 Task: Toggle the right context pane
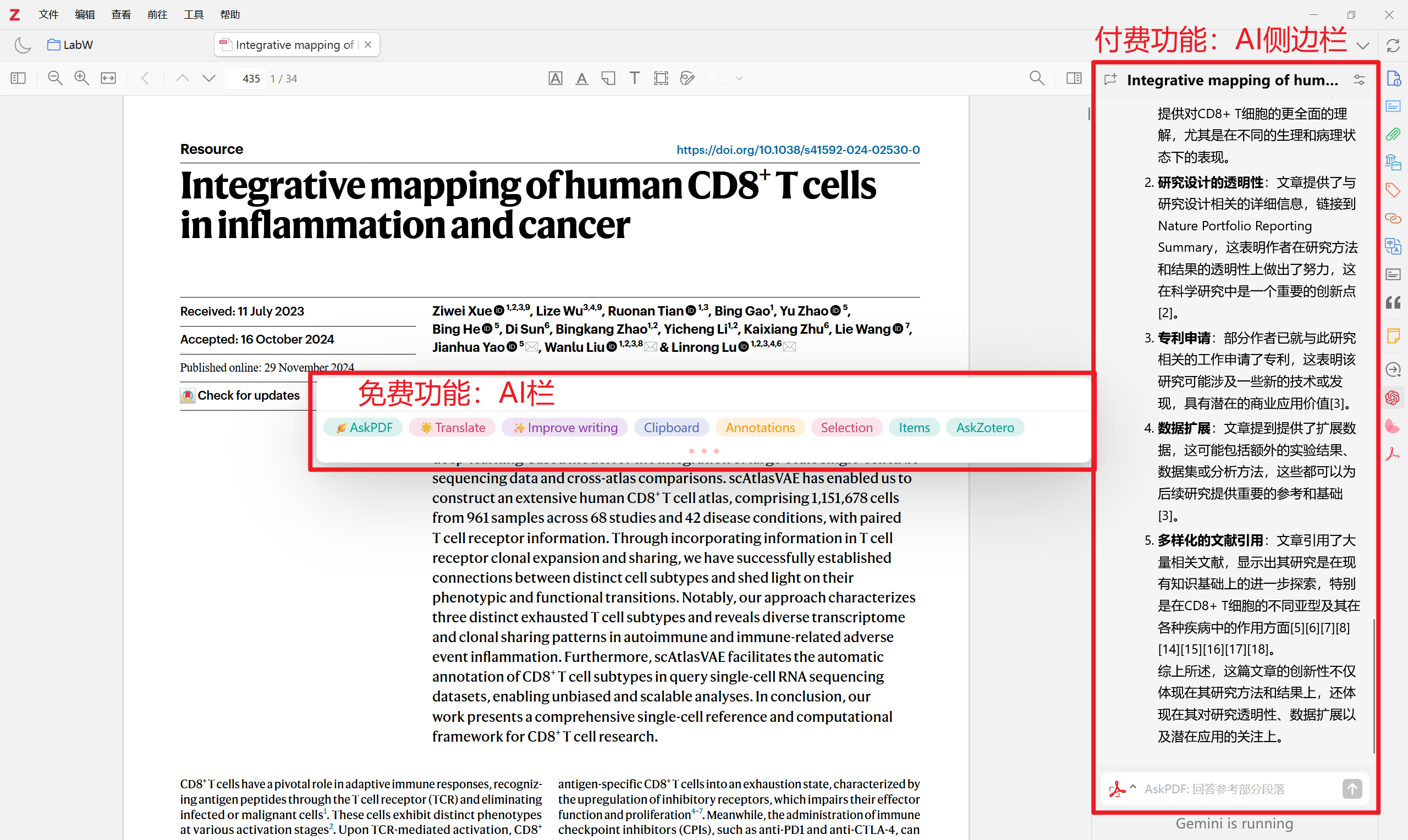pyautogui.click(x=1074, y=78)
